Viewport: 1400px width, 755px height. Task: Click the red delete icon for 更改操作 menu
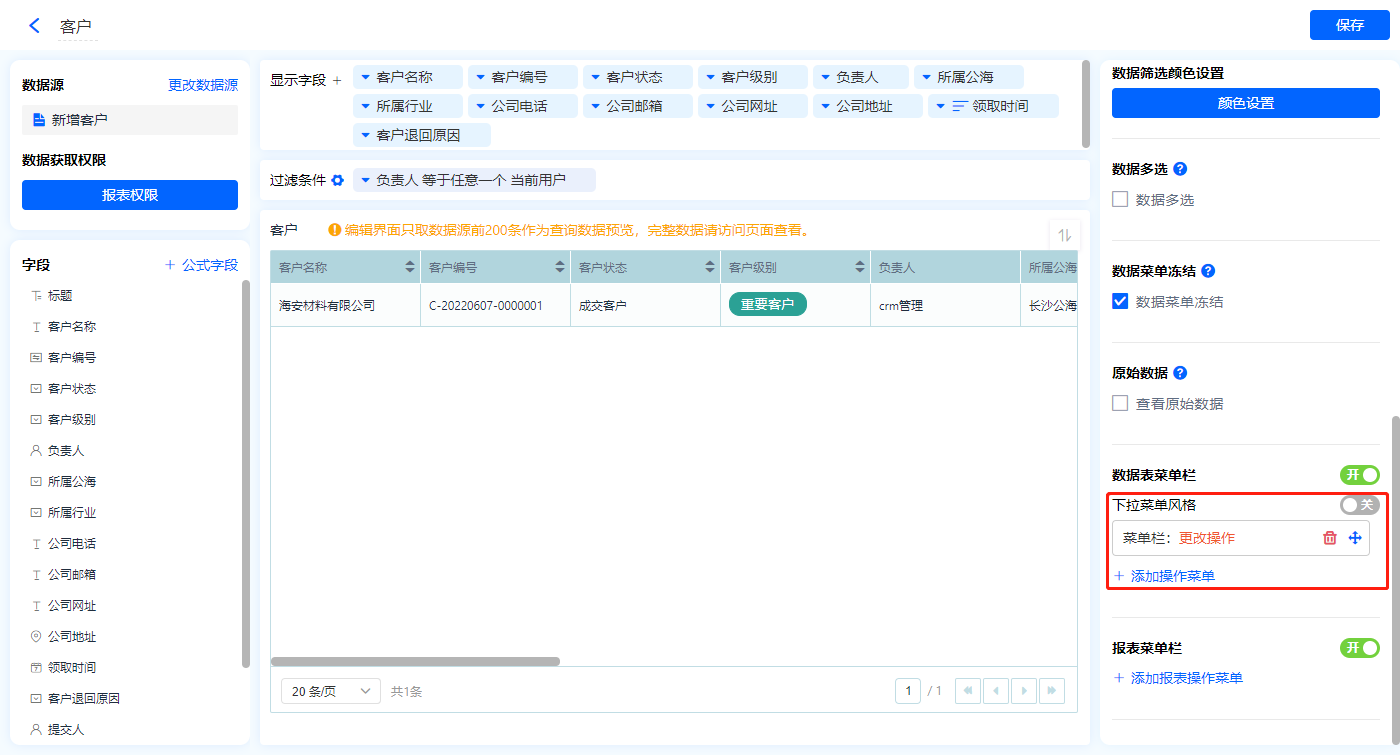(1329, 538)
